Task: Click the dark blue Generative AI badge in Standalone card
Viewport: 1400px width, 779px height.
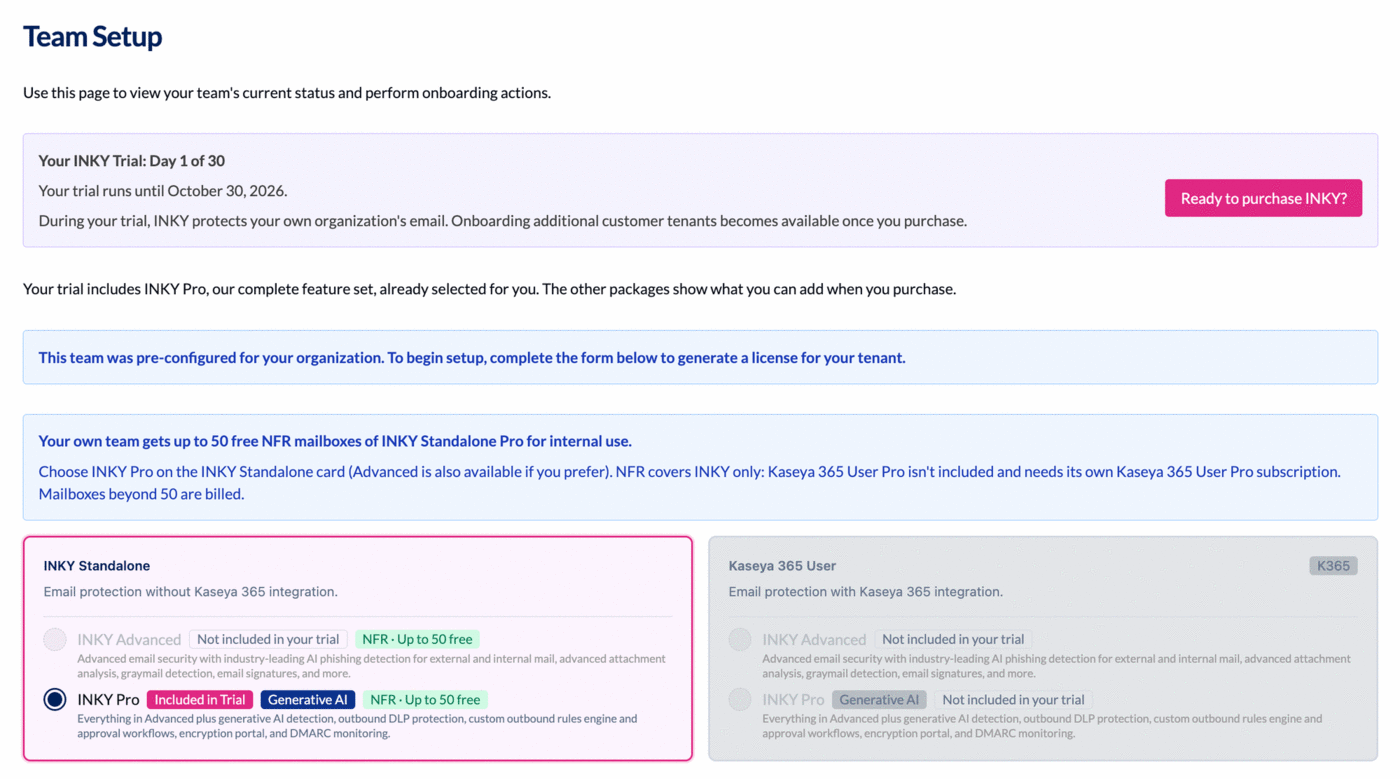Action: pyautogui.click(x=308, y=700)
